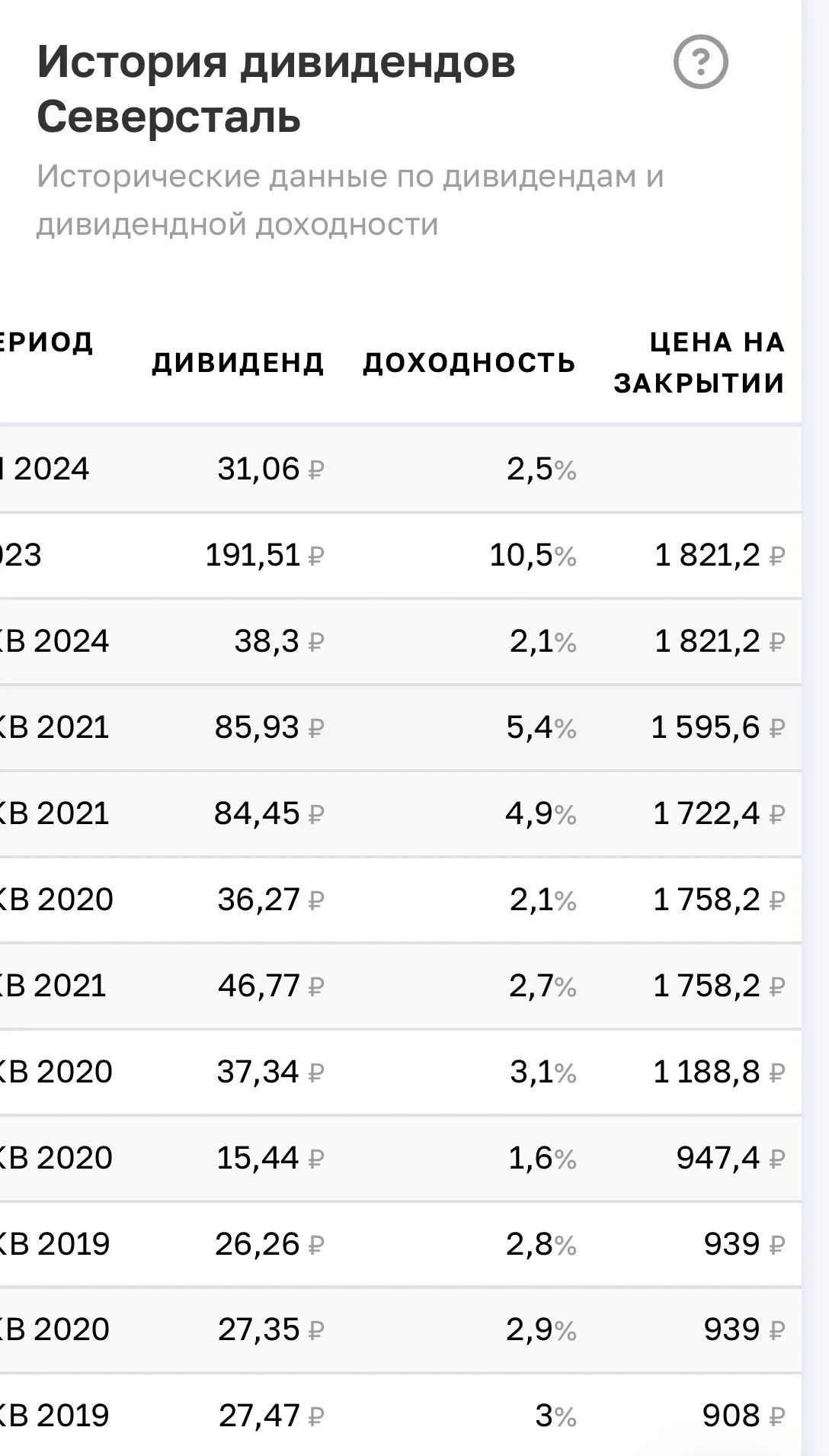Select the 26,26 ₽ dividend entry
This screenshot has width=829, height=1456.
[270, 1244]
